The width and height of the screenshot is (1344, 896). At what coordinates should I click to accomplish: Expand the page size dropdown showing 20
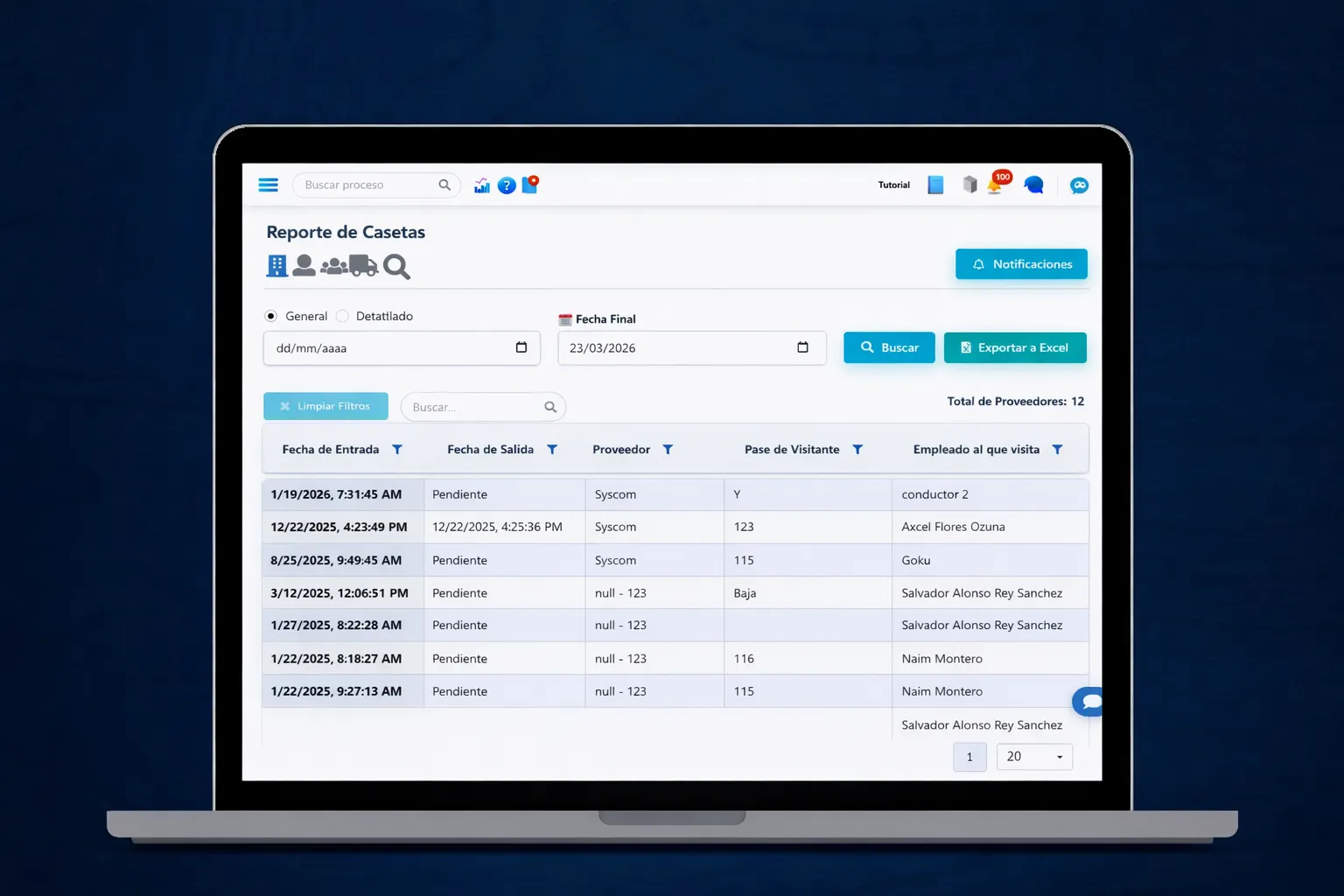coord(1034,756)
